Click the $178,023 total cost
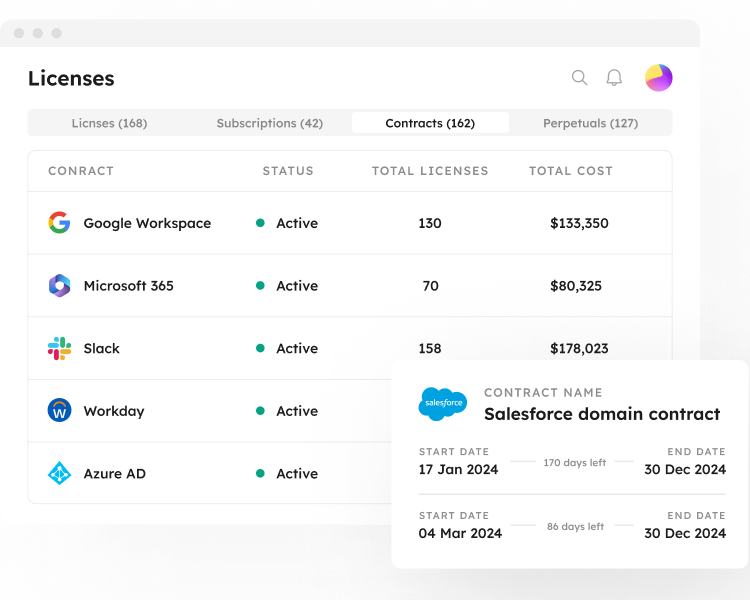This screenshot has width=750, height=600. pos(579,348)
